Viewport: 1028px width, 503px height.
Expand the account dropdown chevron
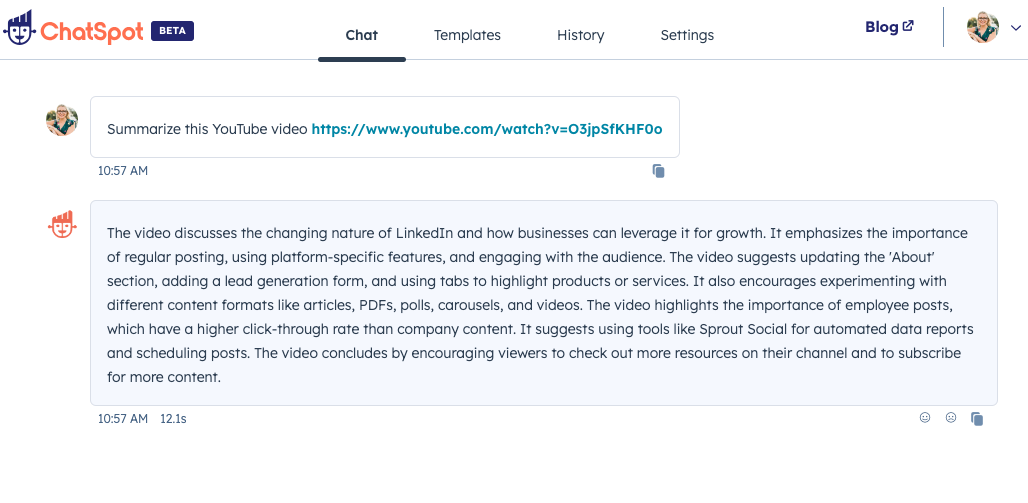click(1016, 28)
